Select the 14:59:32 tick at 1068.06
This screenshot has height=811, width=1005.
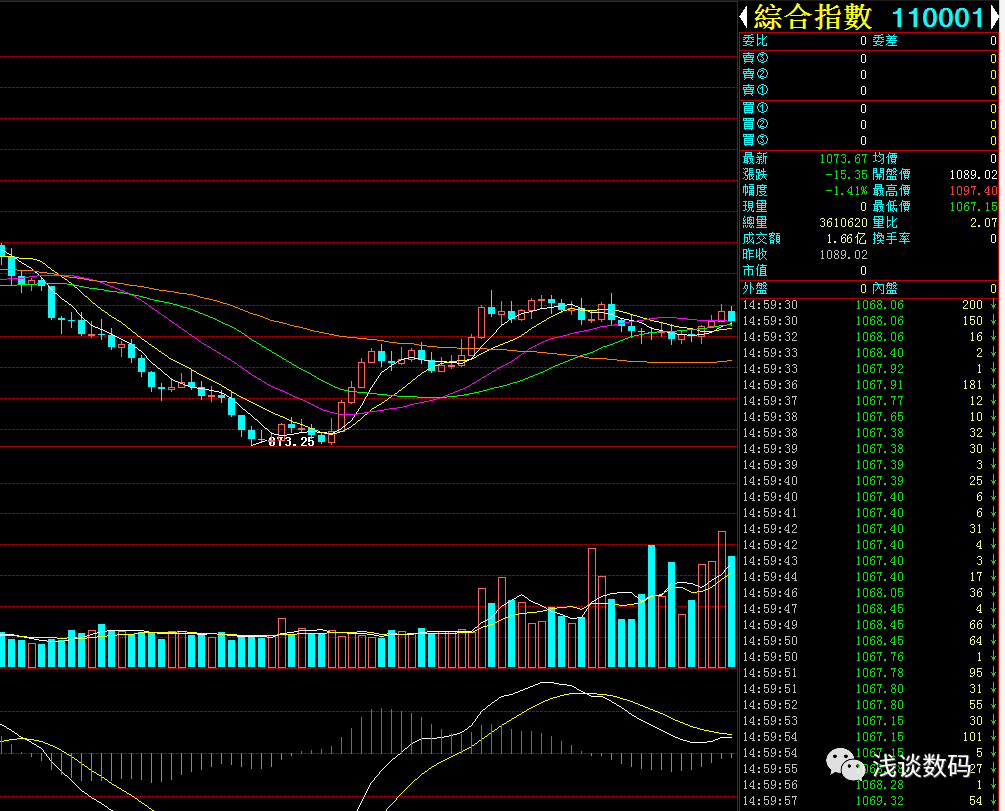pyautogui.click(x=869, y=337)
